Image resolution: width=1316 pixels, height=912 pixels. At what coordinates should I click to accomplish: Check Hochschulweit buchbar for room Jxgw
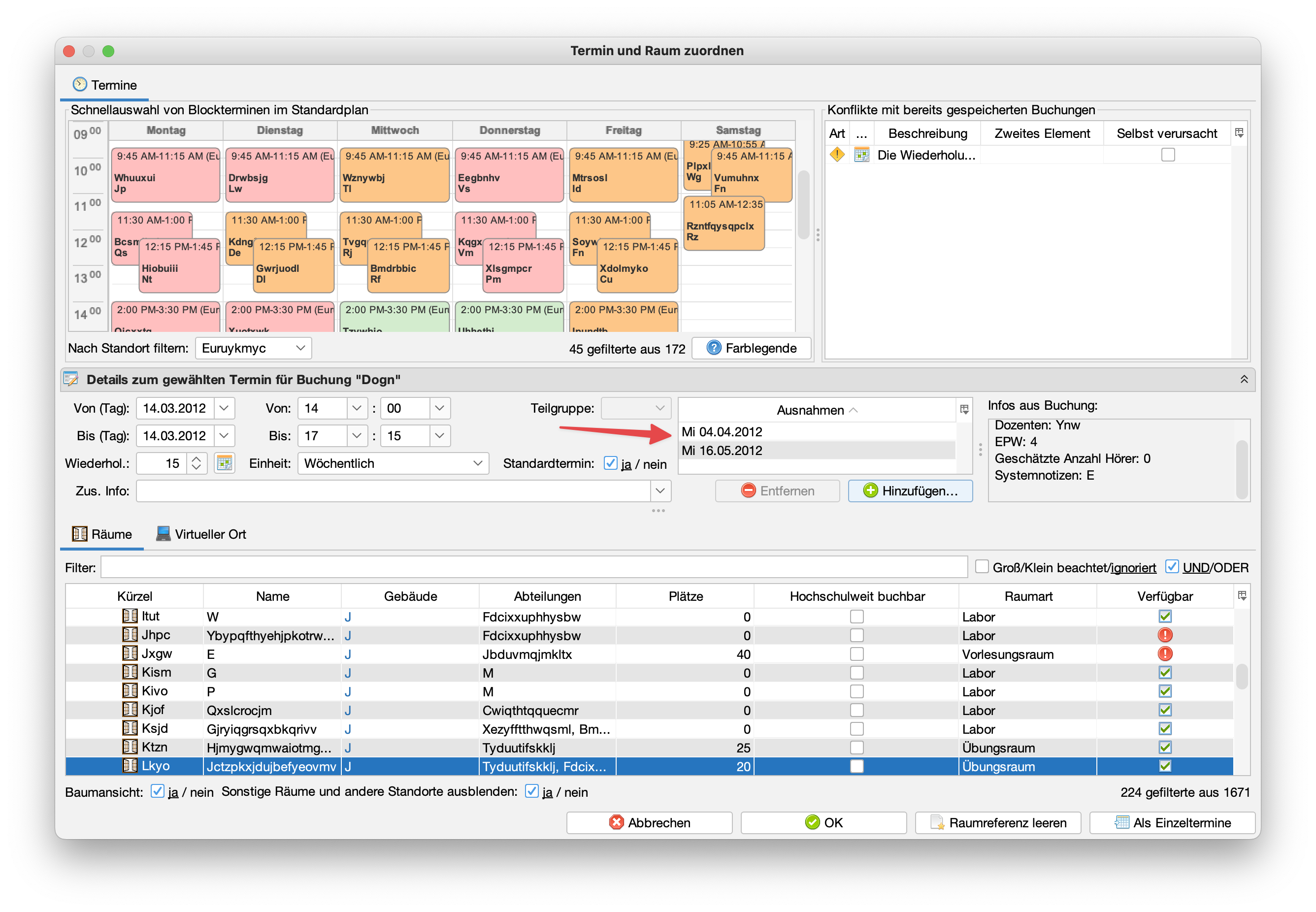point(856,653)
